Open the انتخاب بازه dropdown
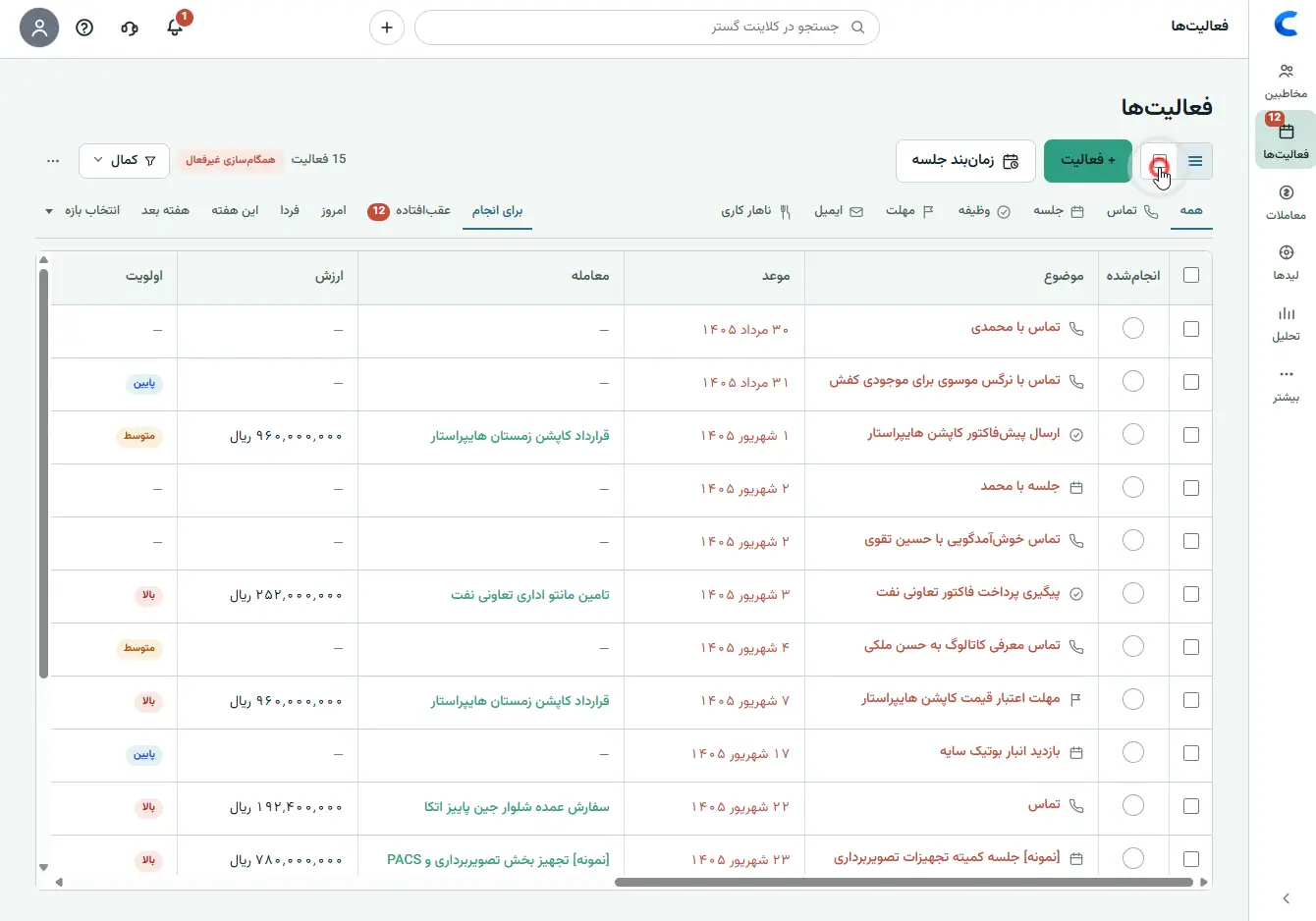1316x921 pixels. (x=82, y=211)
